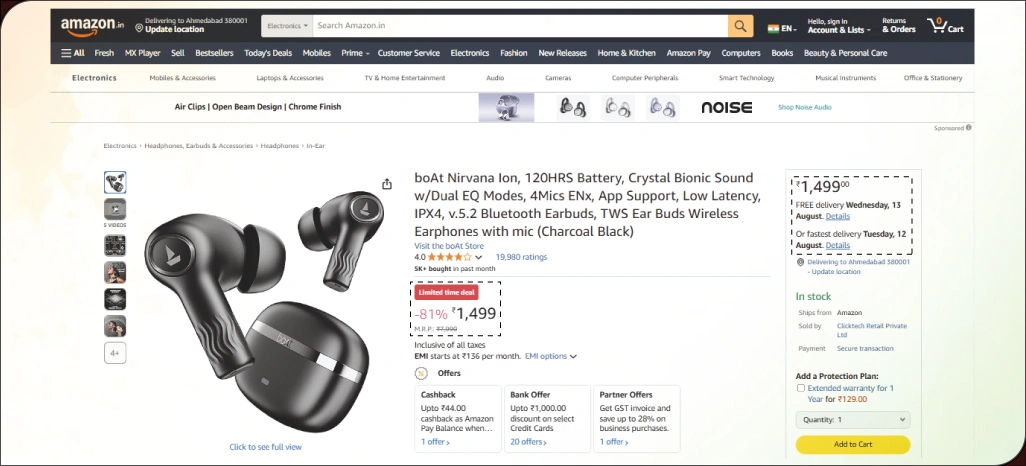This screenshot has width=1026, height=466.
Task: Click the Search Amazon.in input field
Action: 520,25
